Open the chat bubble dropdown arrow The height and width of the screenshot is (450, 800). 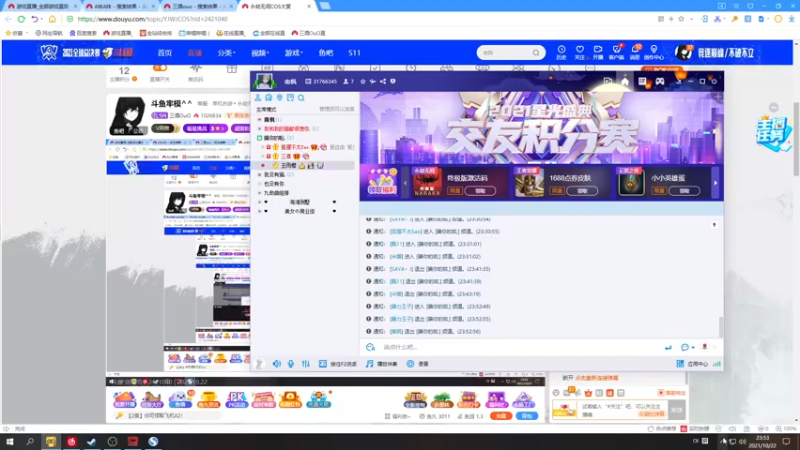(693, 348)
